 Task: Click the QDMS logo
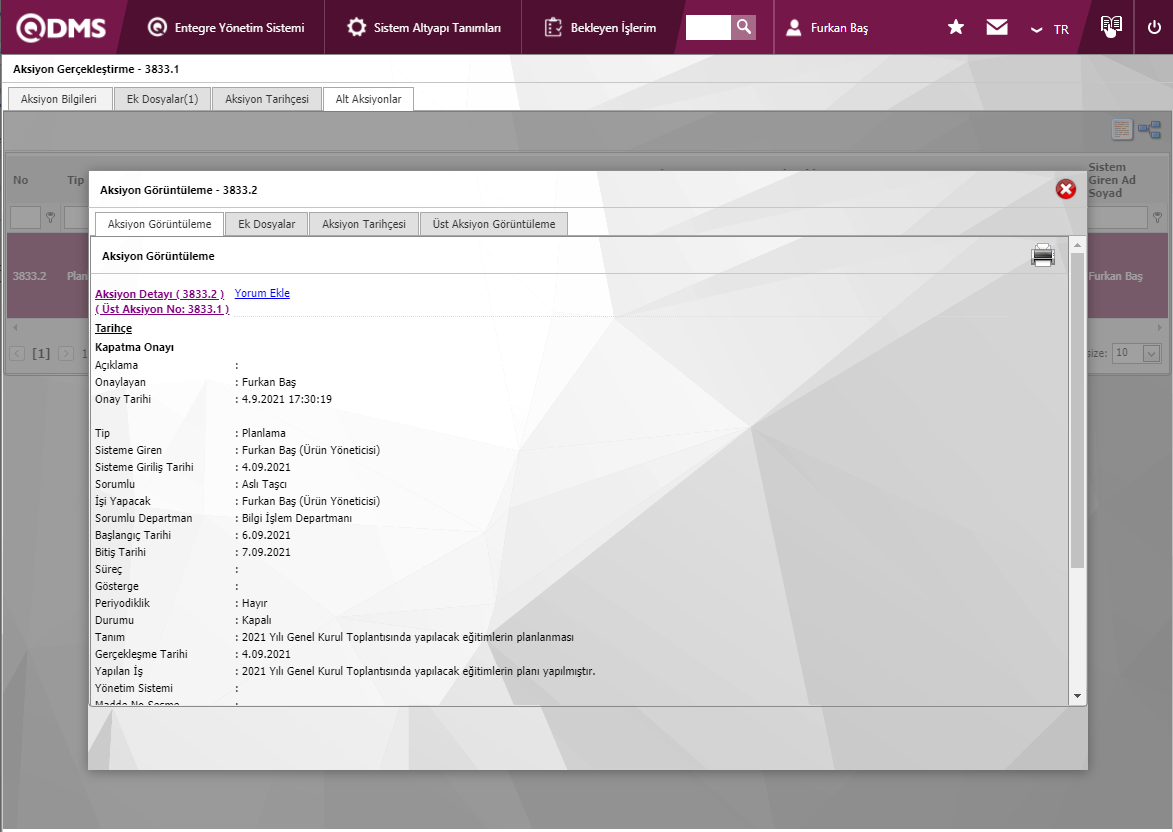[x=61, y=28]
